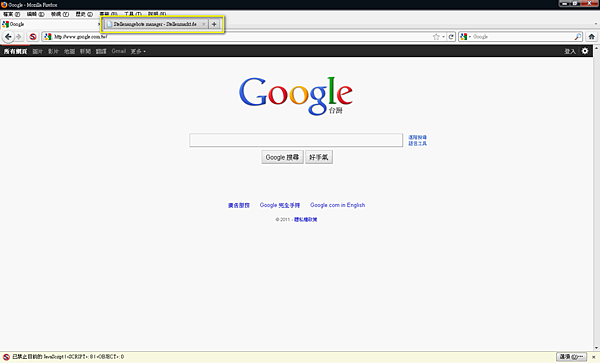Open the 選項 options menu button
Image resolution: width=600 pixels, height=363 pixels.
click(571, 357)
